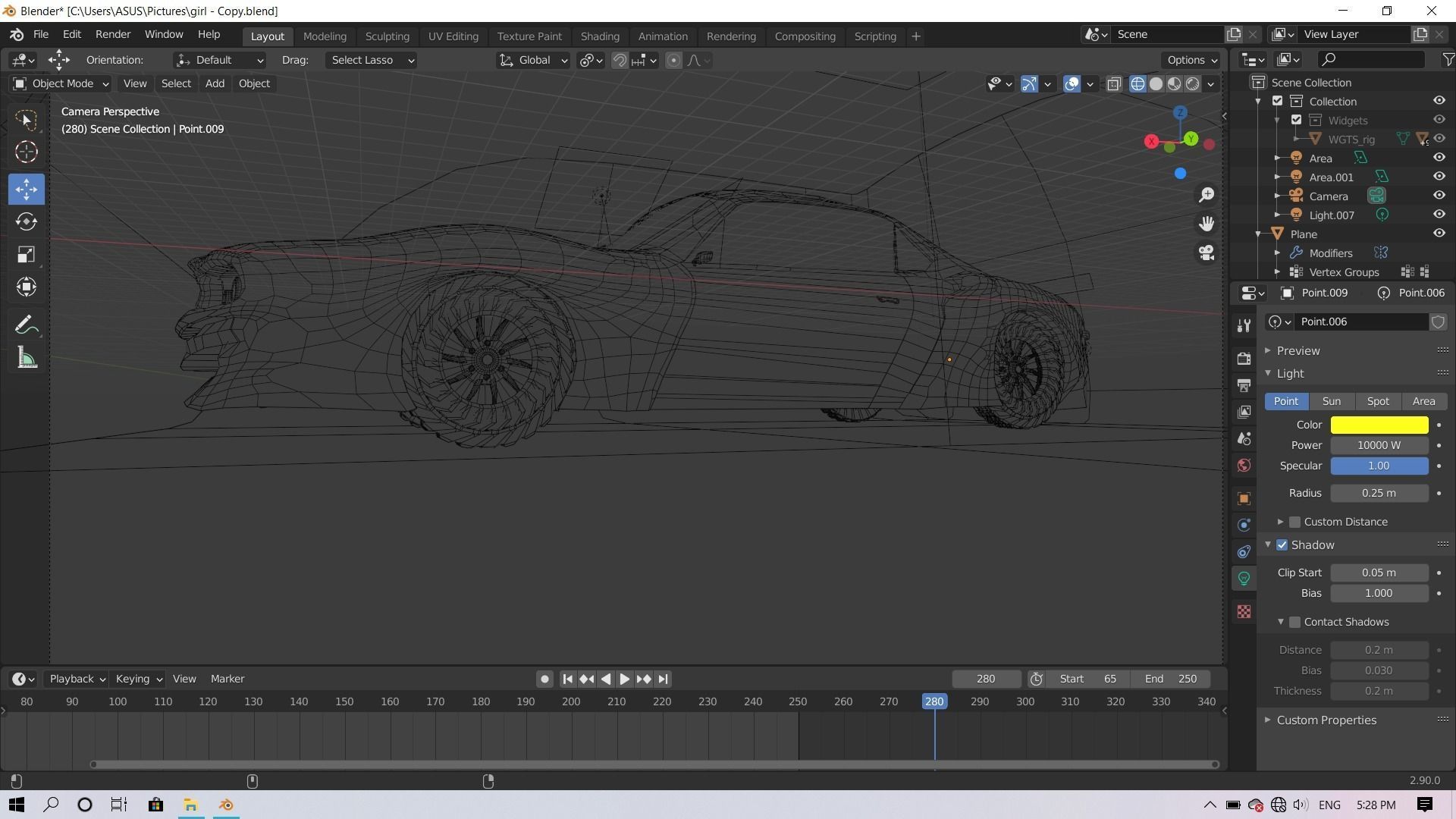Select the Select Box tool
1456x819 pixels.
coord(27,120)
